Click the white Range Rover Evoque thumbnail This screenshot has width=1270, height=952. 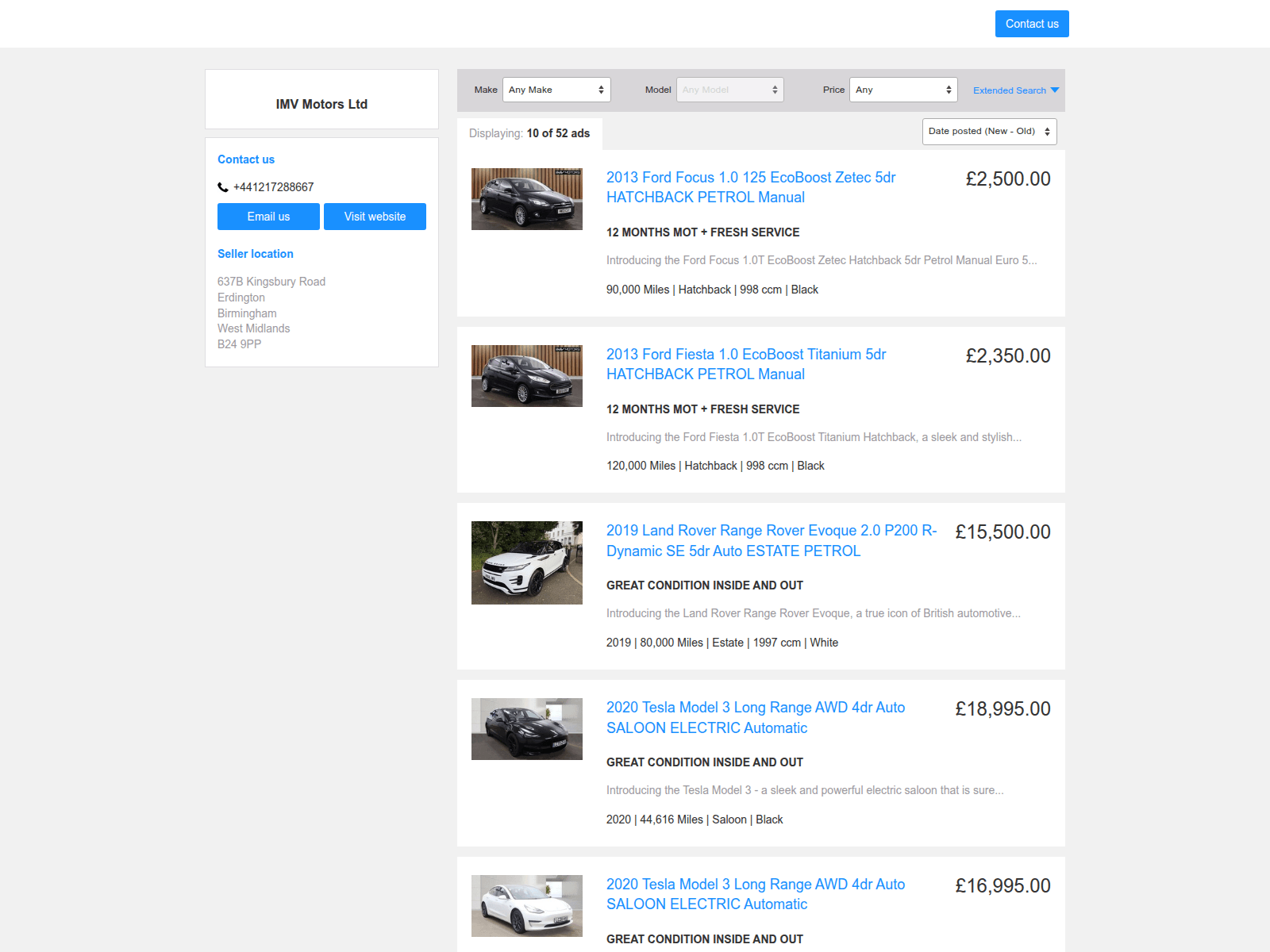[527, 562]
